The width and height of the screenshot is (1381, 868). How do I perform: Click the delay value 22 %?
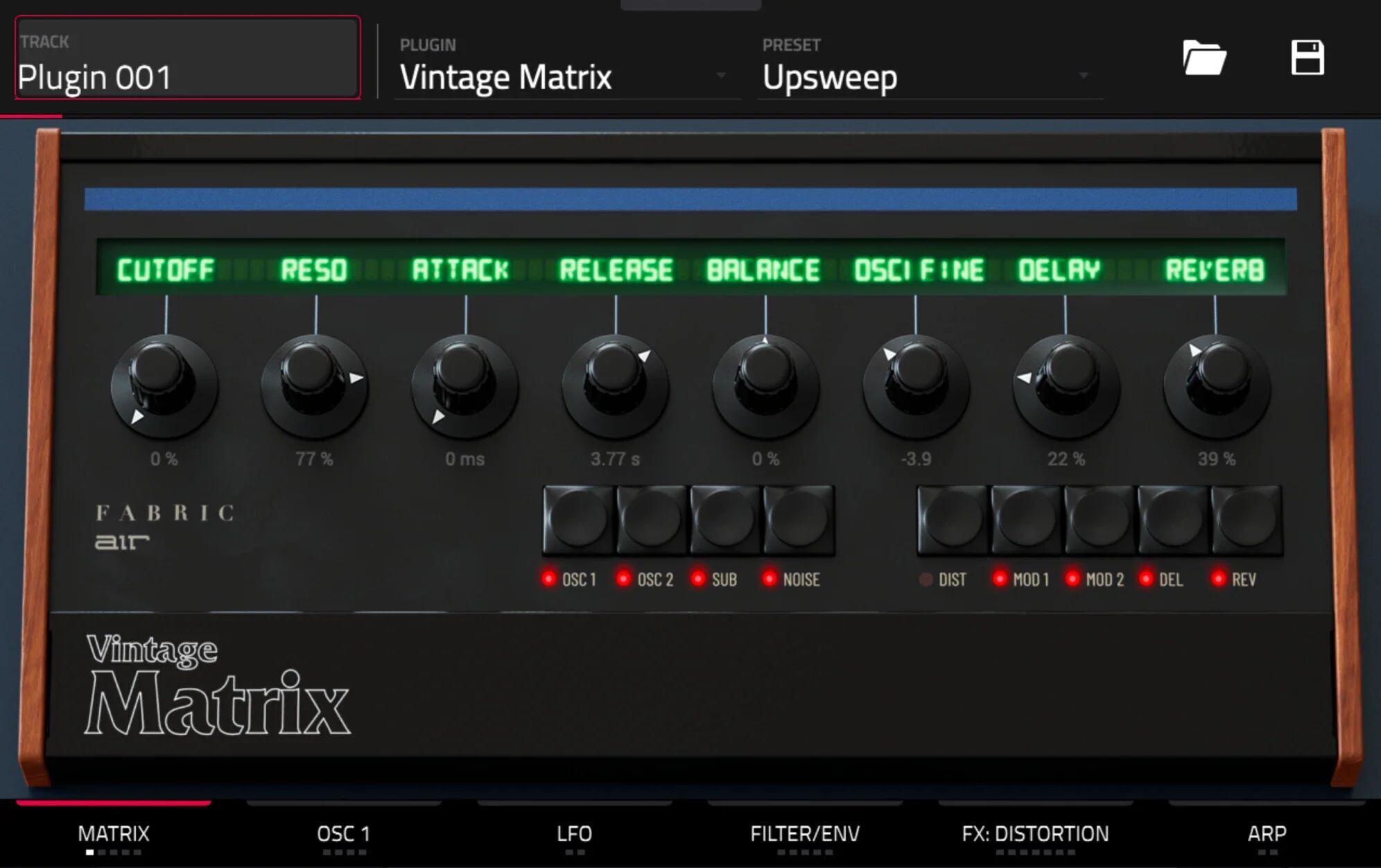(x=1066, y=459)
